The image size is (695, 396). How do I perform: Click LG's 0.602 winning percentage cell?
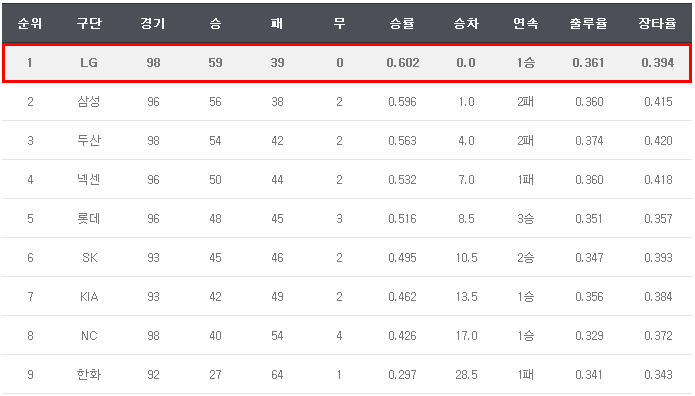tap(403, 63)
